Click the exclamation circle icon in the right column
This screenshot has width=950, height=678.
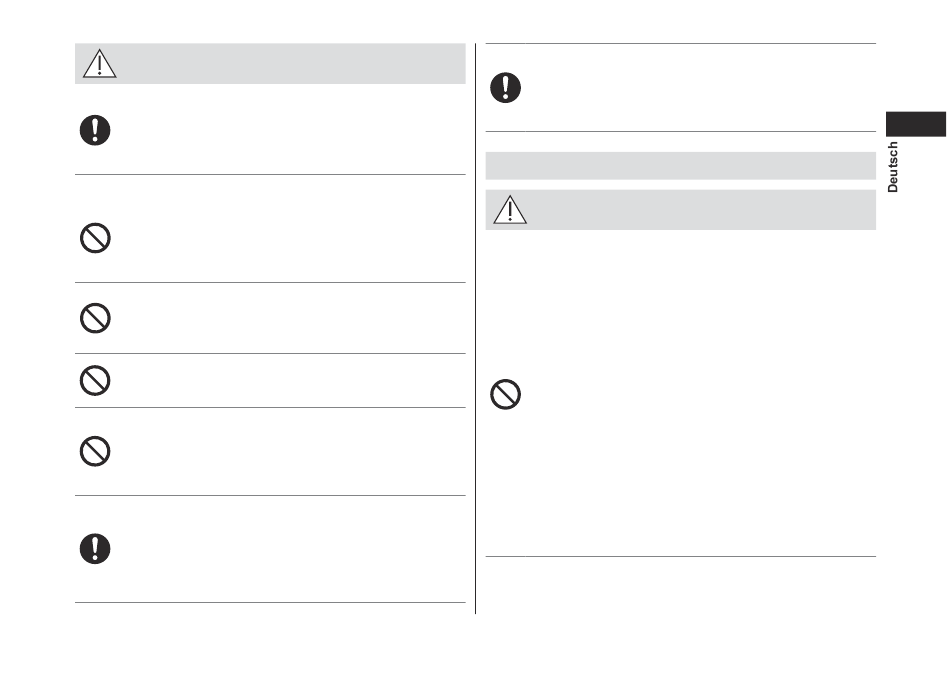[505, 88]
